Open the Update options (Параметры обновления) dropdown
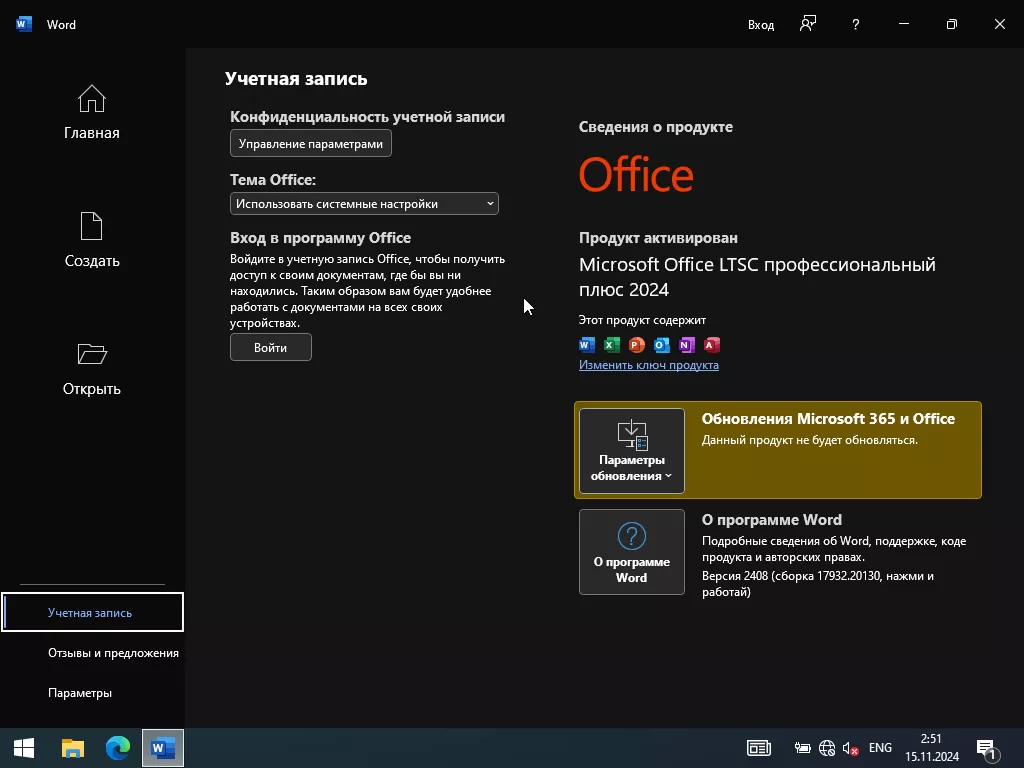The height and width of the screenshot is (768, 1024). coord(632,451)
